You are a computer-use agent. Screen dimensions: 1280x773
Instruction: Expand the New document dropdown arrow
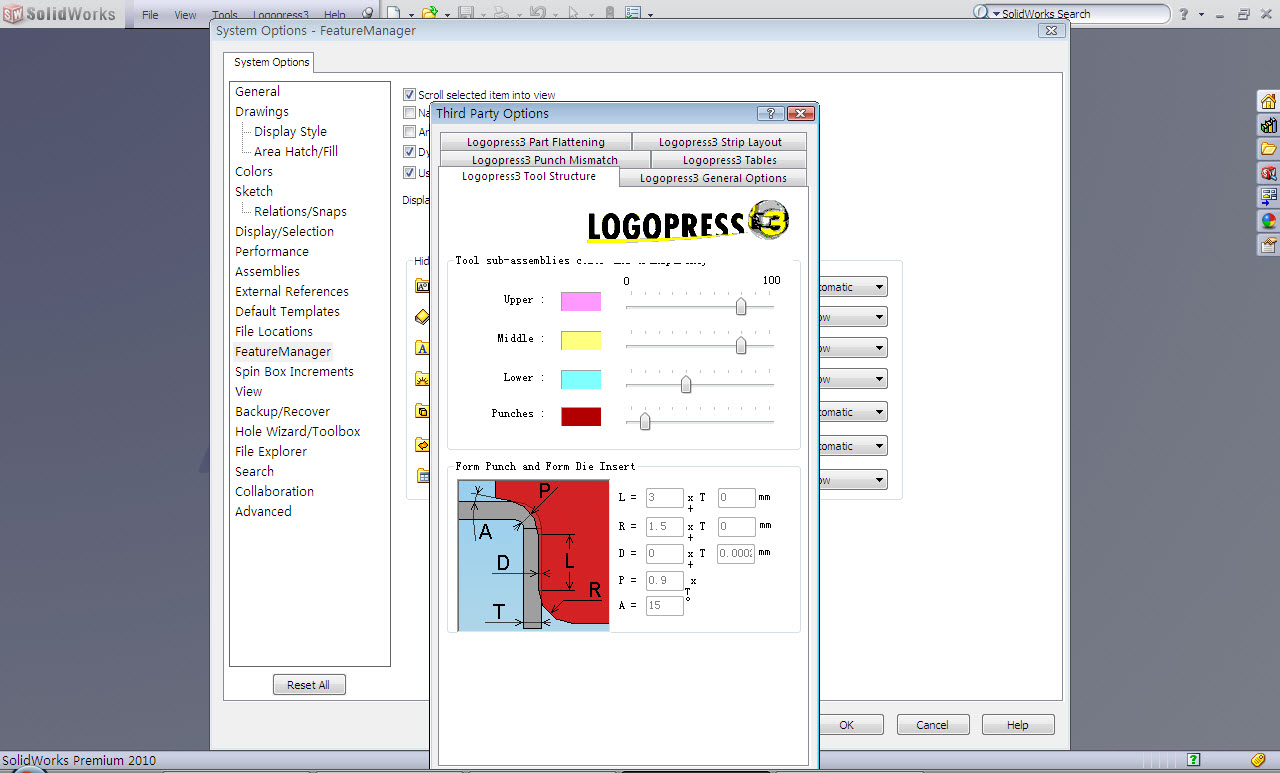[x=411, y=15]
